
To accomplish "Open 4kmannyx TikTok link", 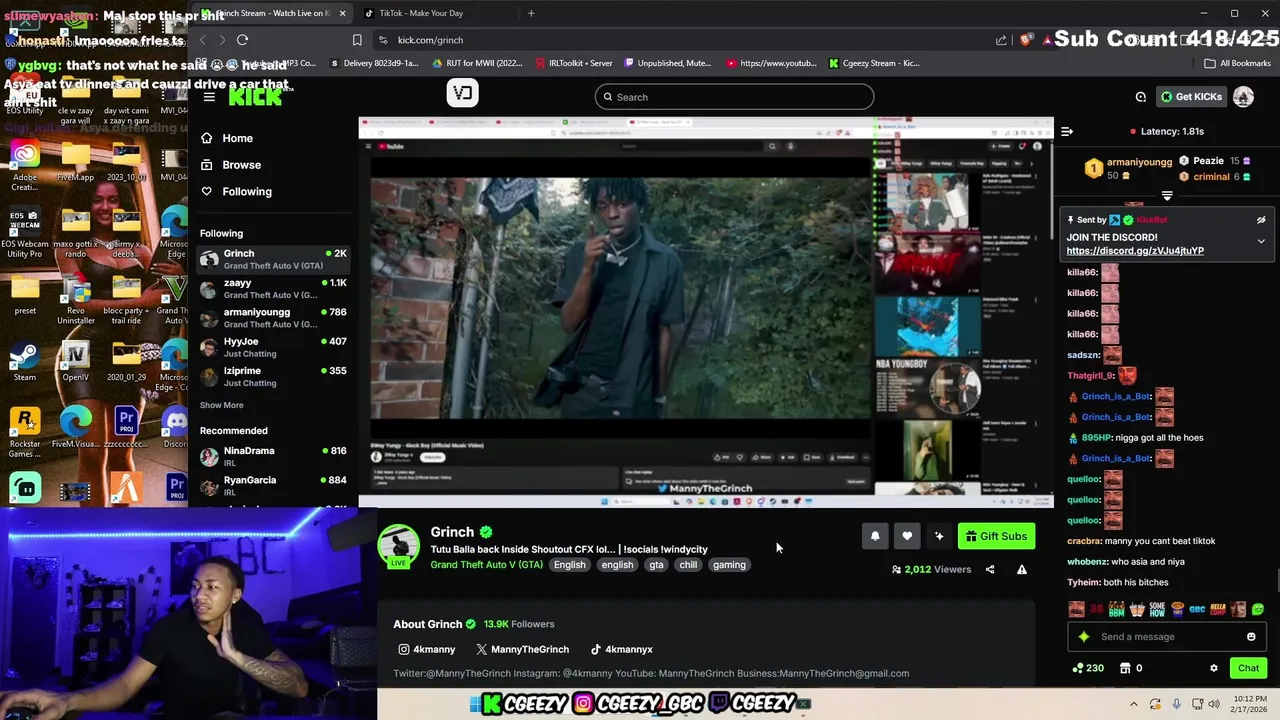I will pos(621,649).
